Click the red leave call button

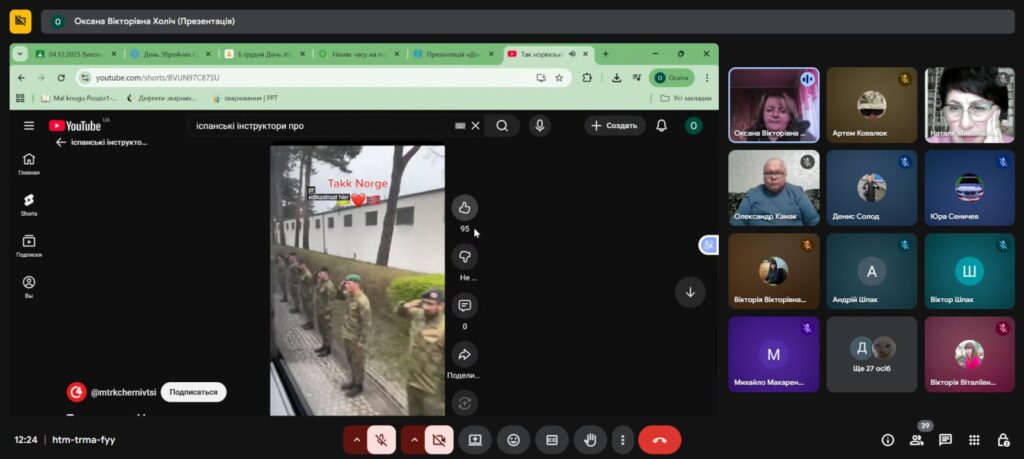click(659, 440)
